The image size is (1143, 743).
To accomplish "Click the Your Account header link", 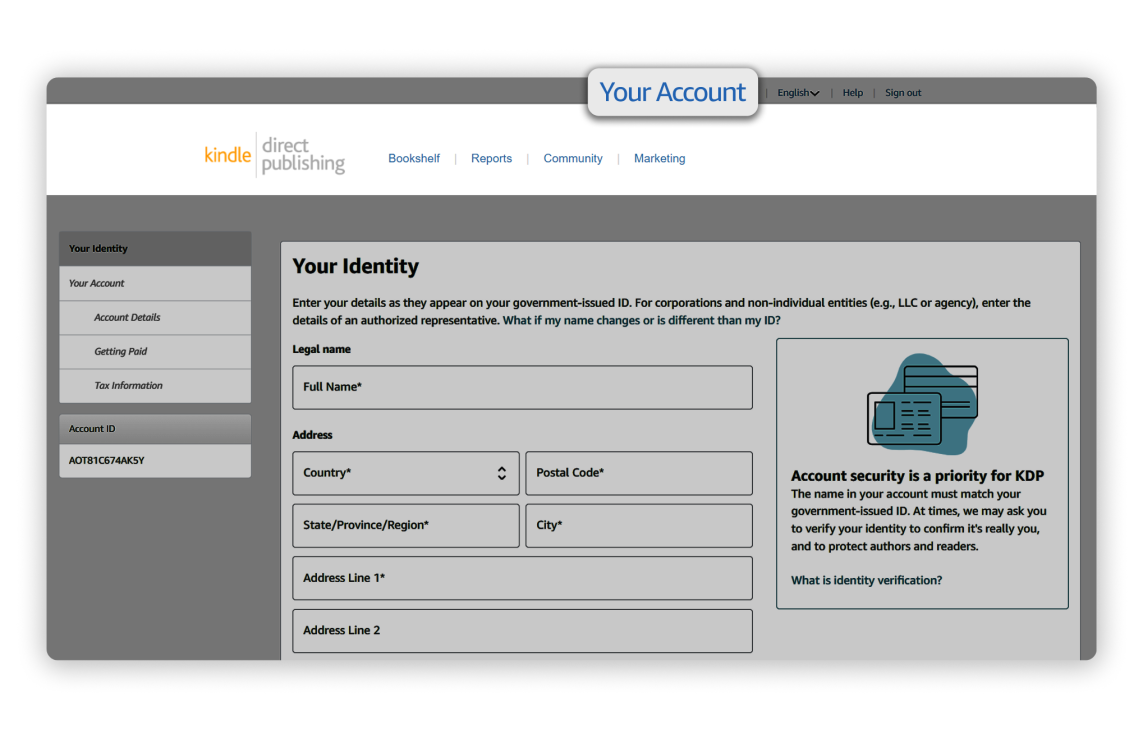I will pos(672,93).
